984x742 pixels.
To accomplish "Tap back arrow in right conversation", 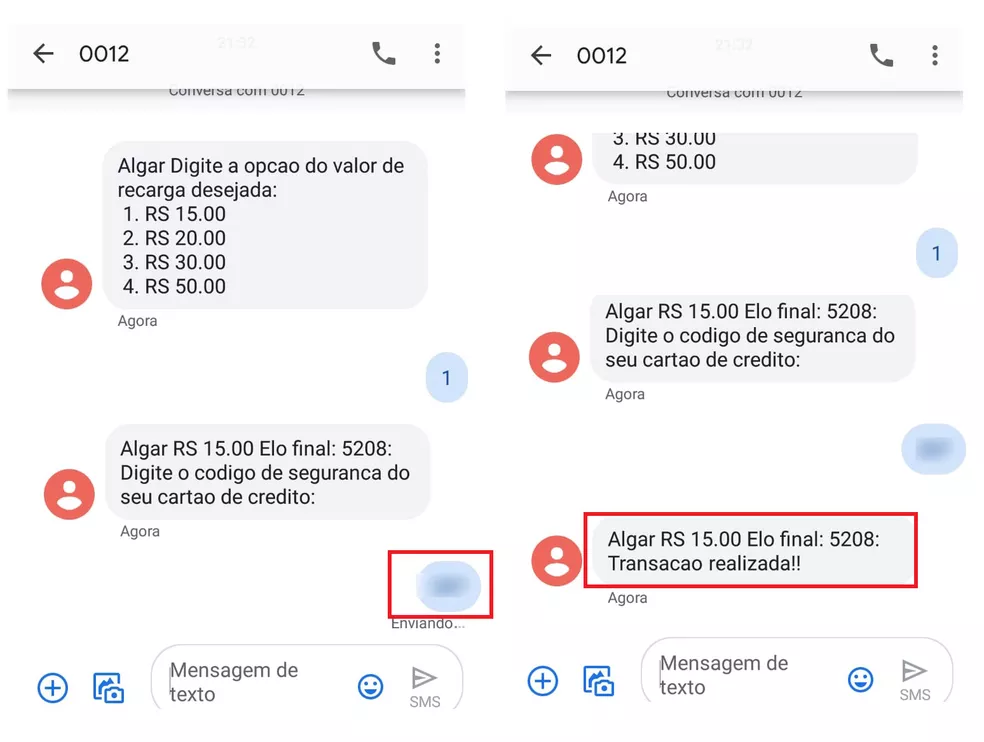I will (541, 55).
